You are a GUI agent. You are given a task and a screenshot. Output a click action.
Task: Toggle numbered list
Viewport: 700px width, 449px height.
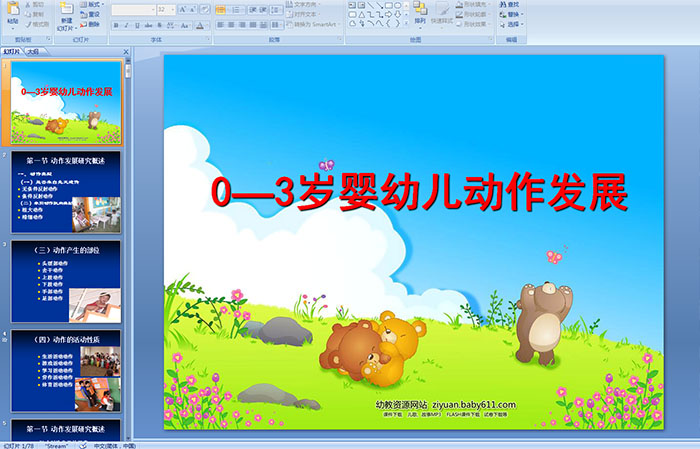click(236, 10)
